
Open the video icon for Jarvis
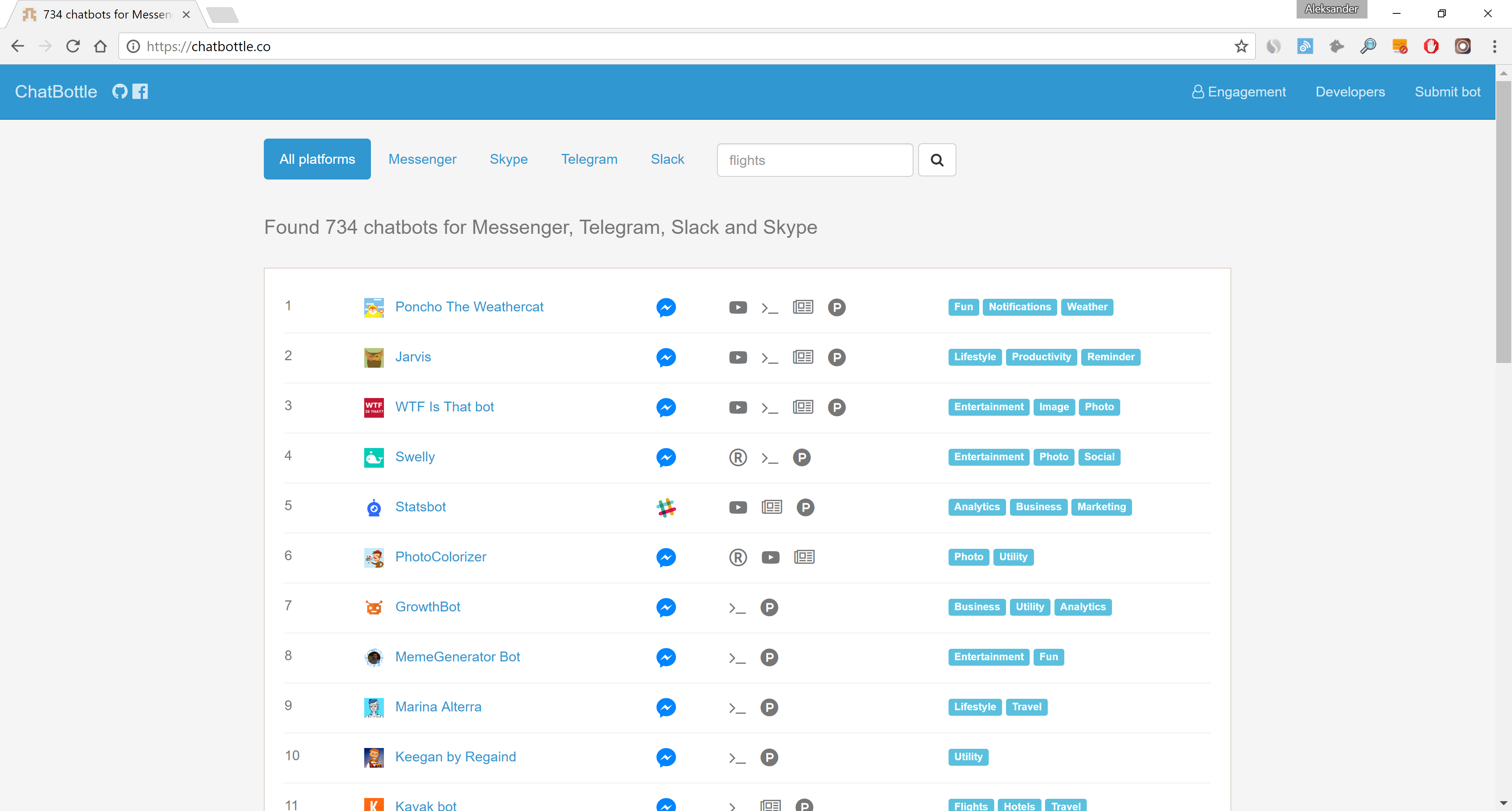[x=738, y=357]
